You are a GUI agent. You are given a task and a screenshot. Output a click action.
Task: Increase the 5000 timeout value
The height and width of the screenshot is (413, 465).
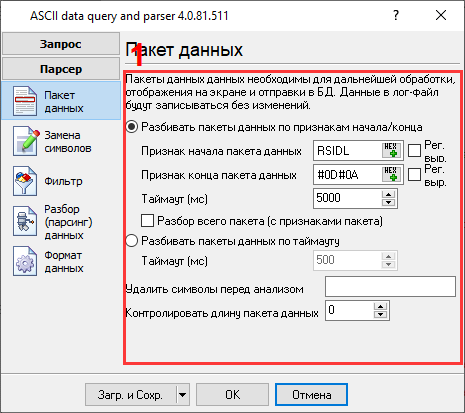point(388,194)
